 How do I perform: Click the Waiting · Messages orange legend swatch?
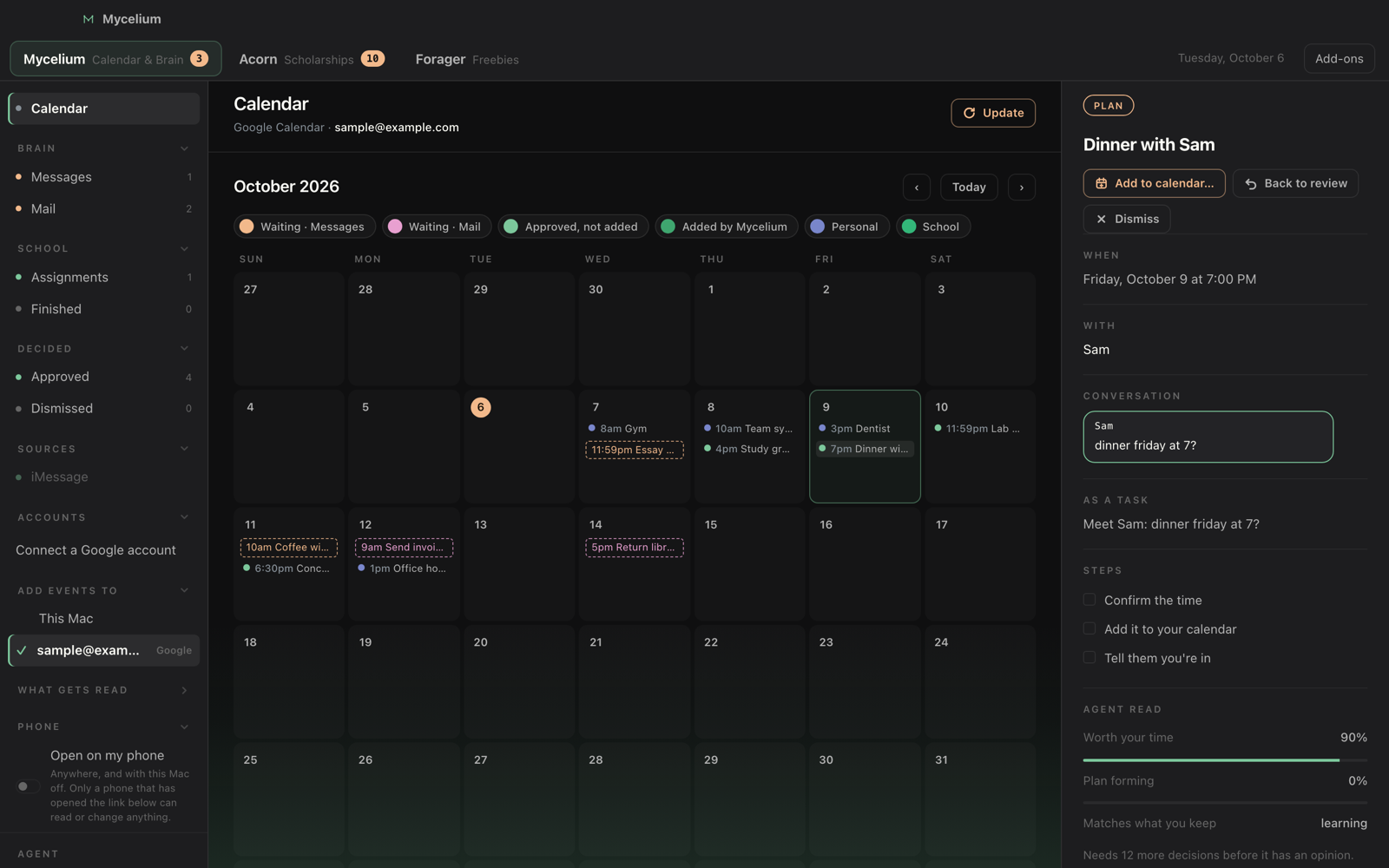(x=247, y=227)
